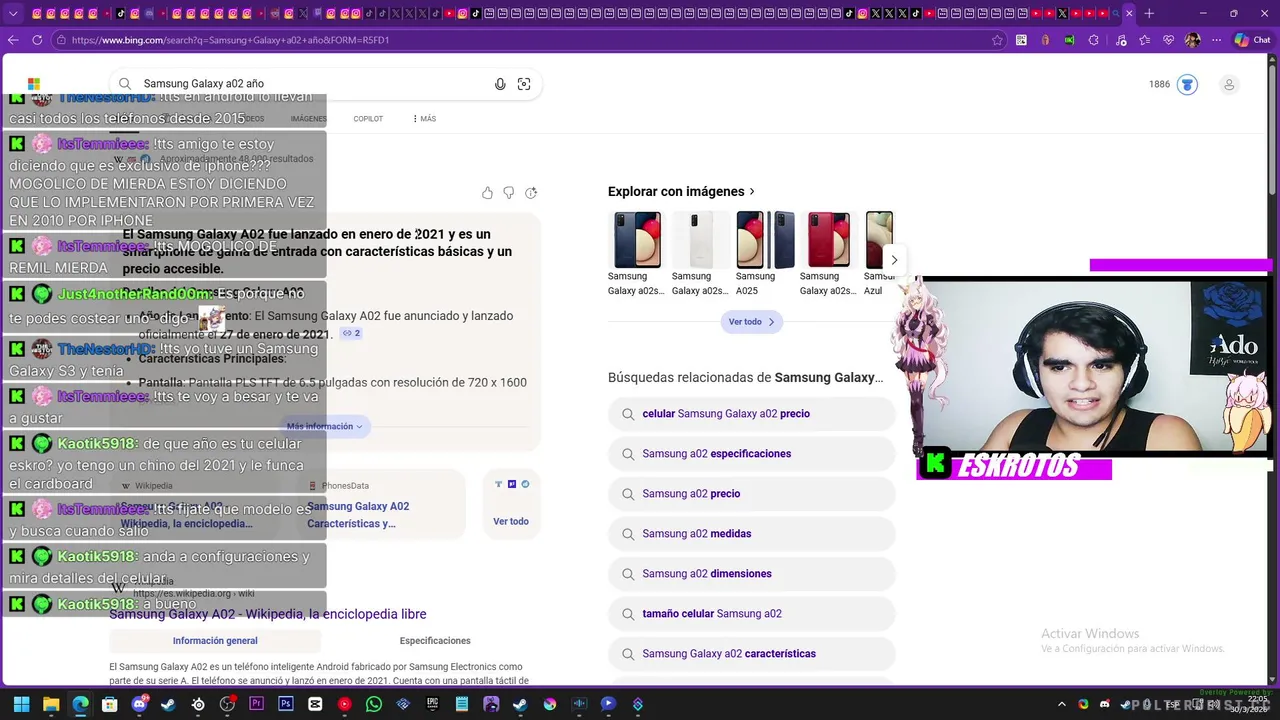Click the Microsoft logo on Bing
Viewport: 1280px width, 720px height.
[x=34, y=84]
